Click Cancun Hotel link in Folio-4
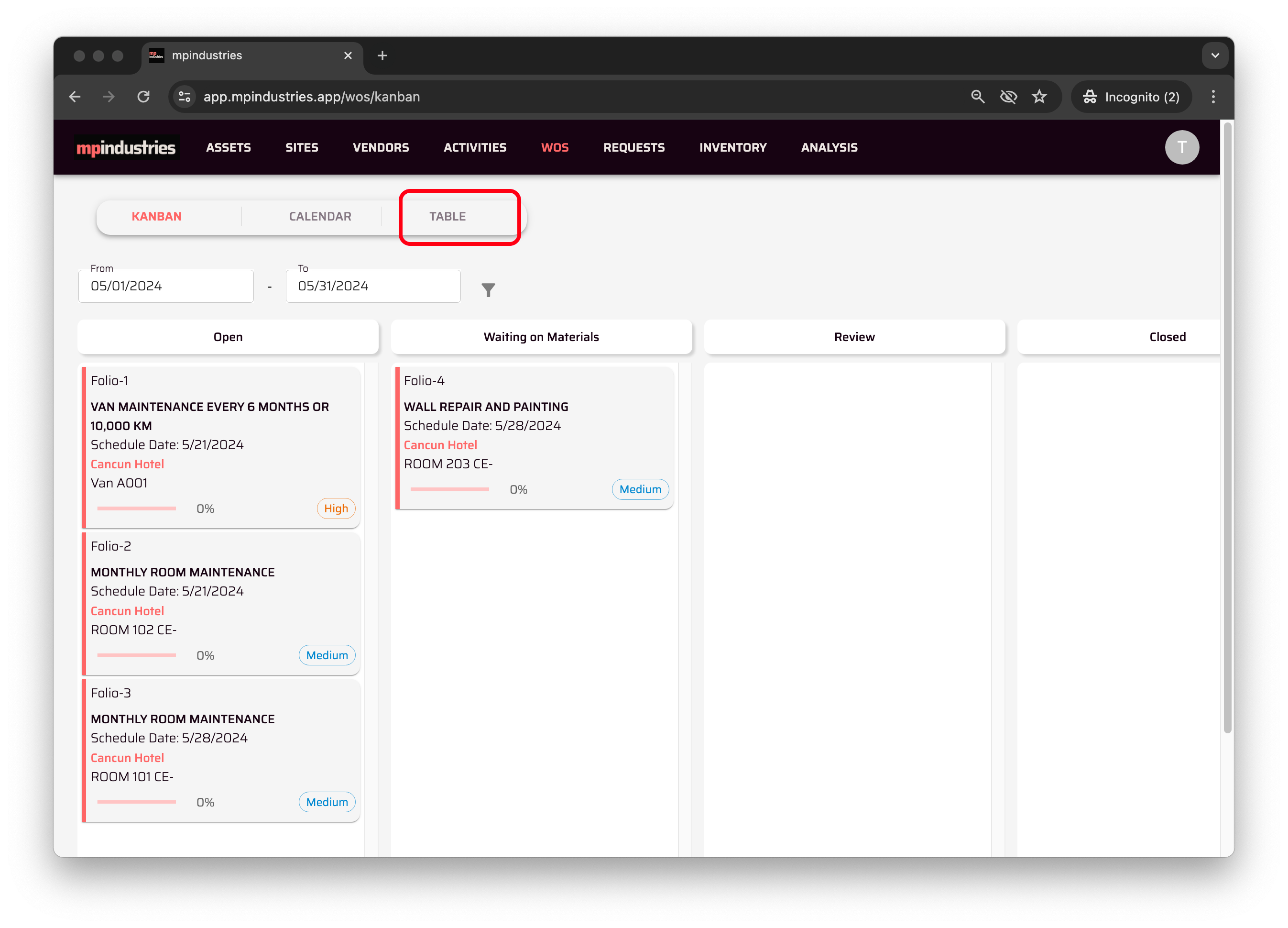Image resolution: width=1288 pixels, height=928 pixels. tap(440, 445)
